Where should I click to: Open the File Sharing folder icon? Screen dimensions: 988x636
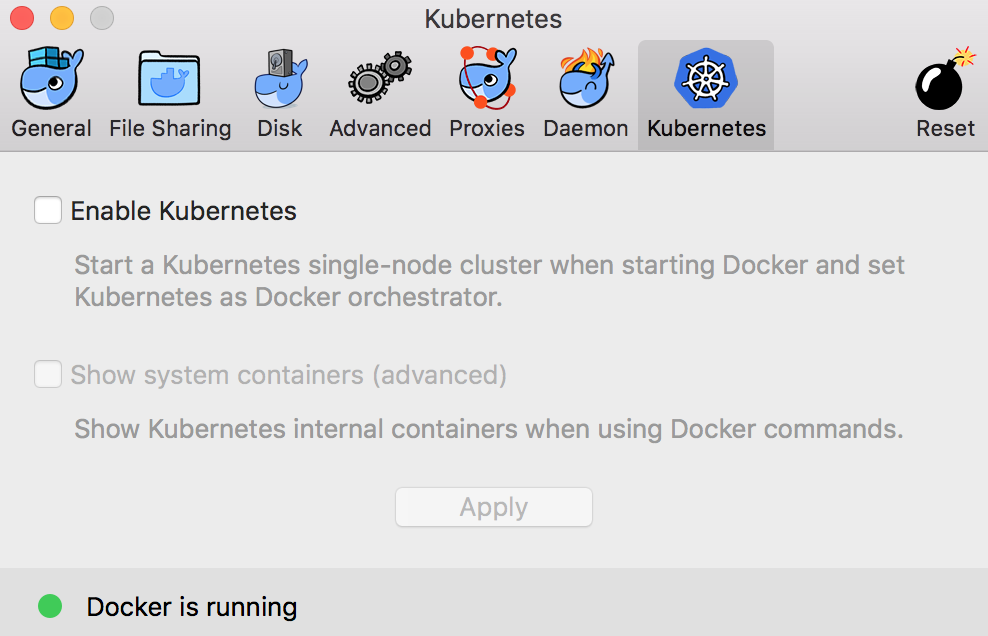point(169,79)
